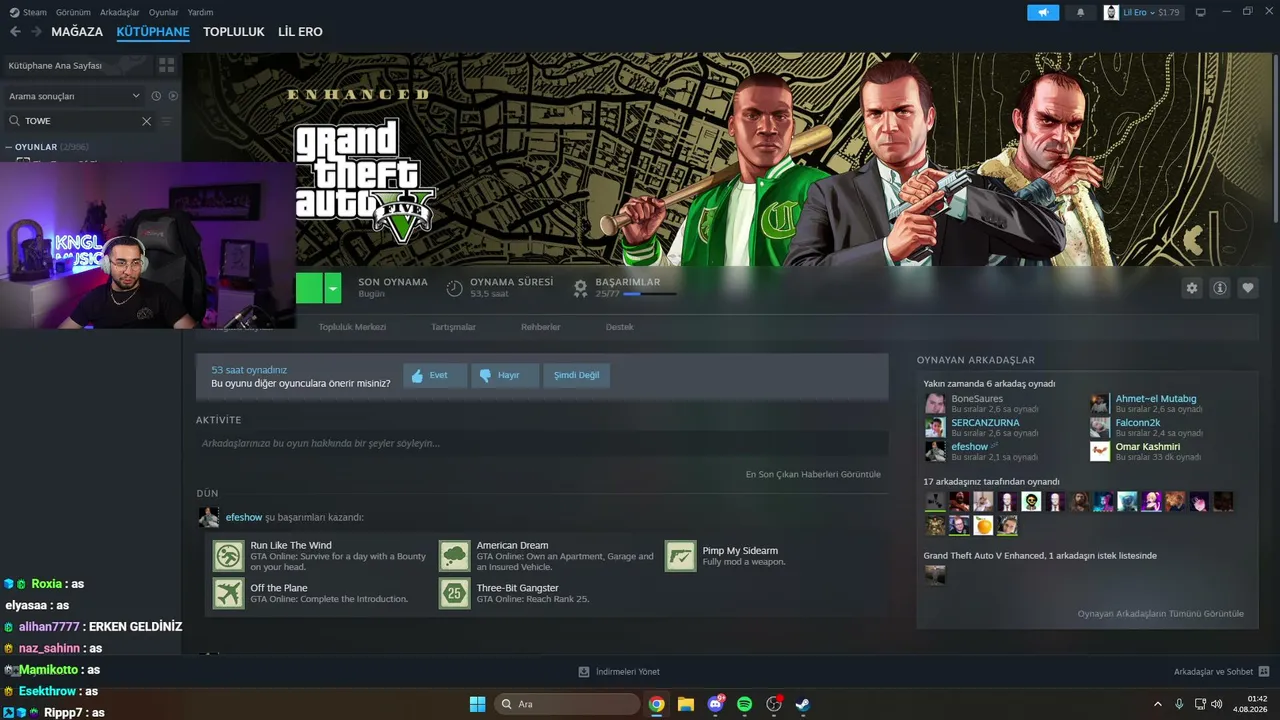1280x720 pixels.
Task: Open Three-Bit Gangster achievement icon
Action: [x=455, y=593]
